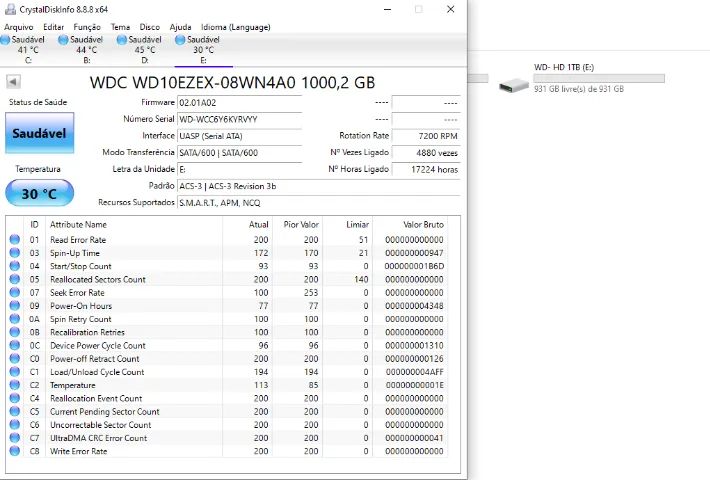Click the E: drive free-space usage bar
This screenshot has height=480, width=710.
click(599, 79)
